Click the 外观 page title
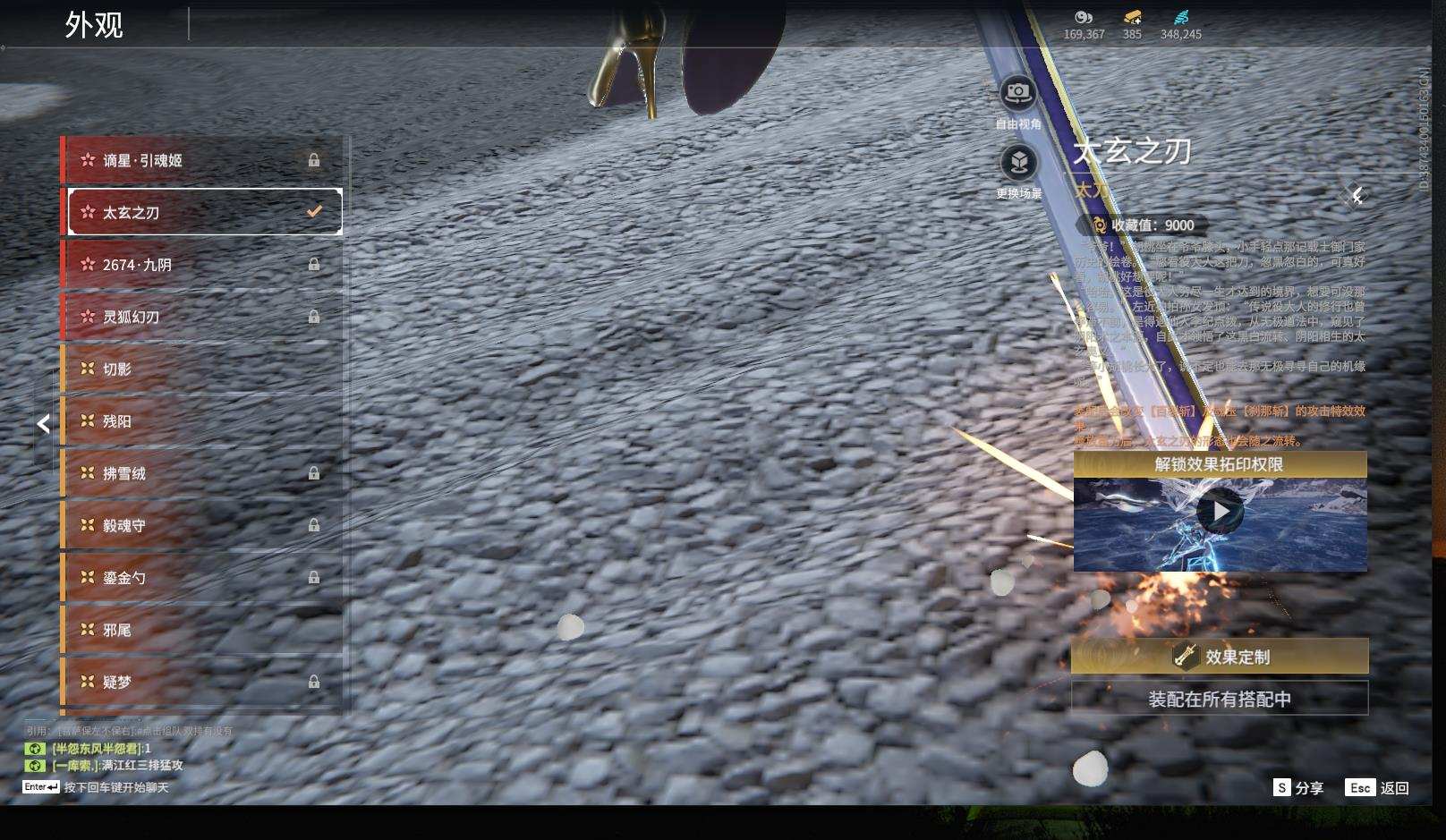 (x=94, y=25)
